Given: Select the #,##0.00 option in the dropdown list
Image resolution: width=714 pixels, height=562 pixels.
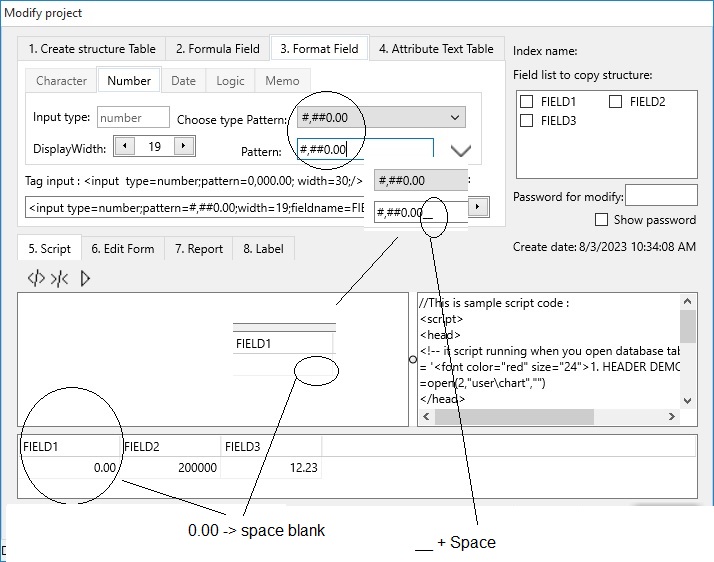Looking at the screenshot, I should [420, 181].
